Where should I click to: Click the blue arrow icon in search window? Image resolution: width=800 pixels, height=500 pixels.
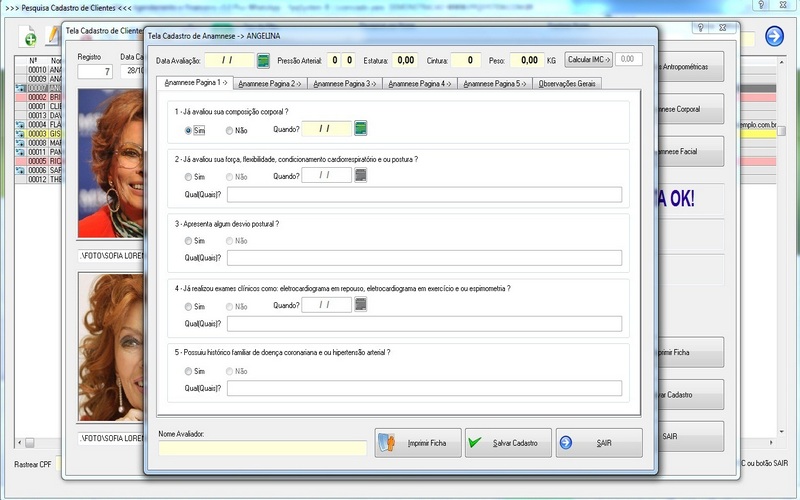click(774, 36)
